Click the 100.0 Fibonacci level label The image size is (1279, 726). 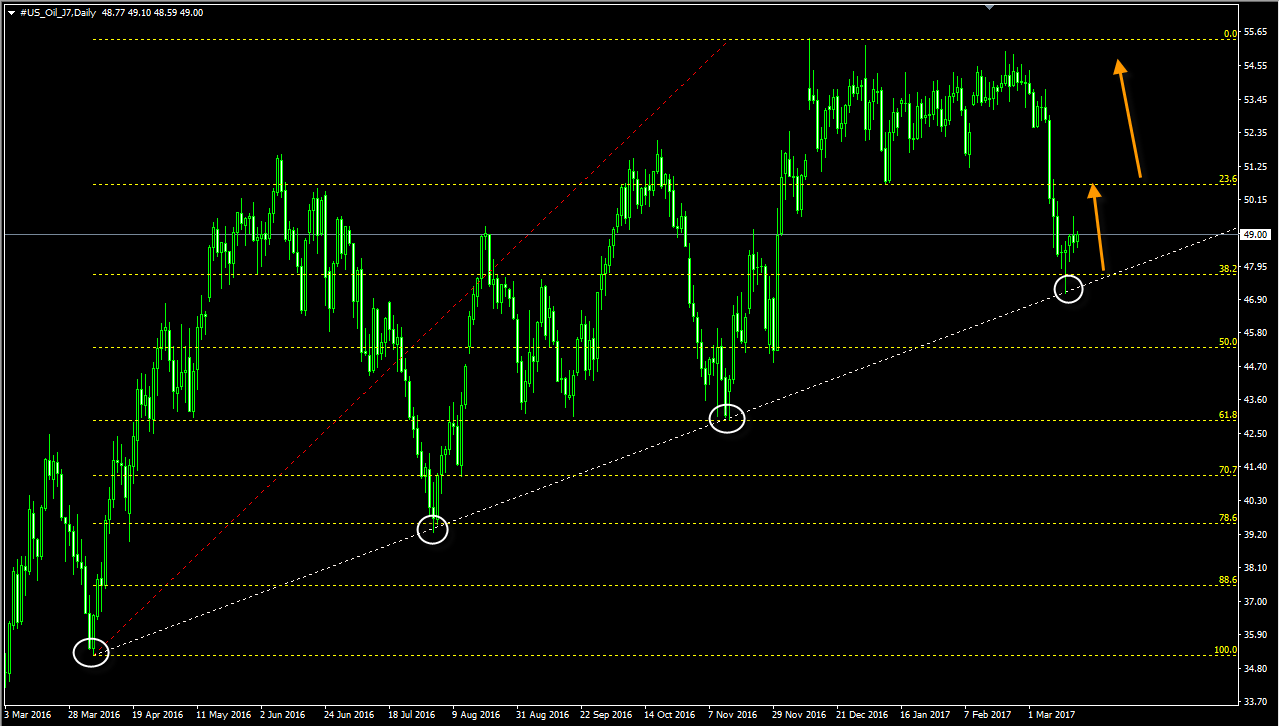tap(1226, 649)
